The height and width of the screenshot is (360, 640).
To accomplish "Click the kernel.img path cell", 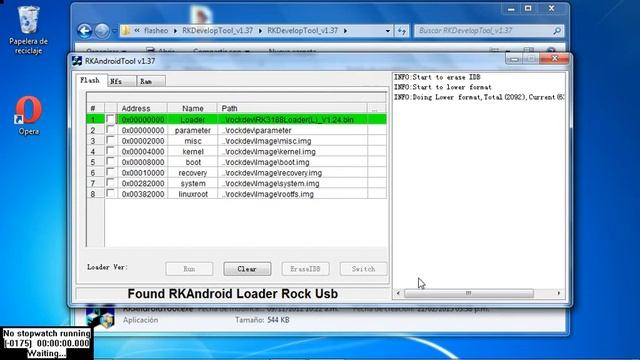I will [x=292, y=151].
